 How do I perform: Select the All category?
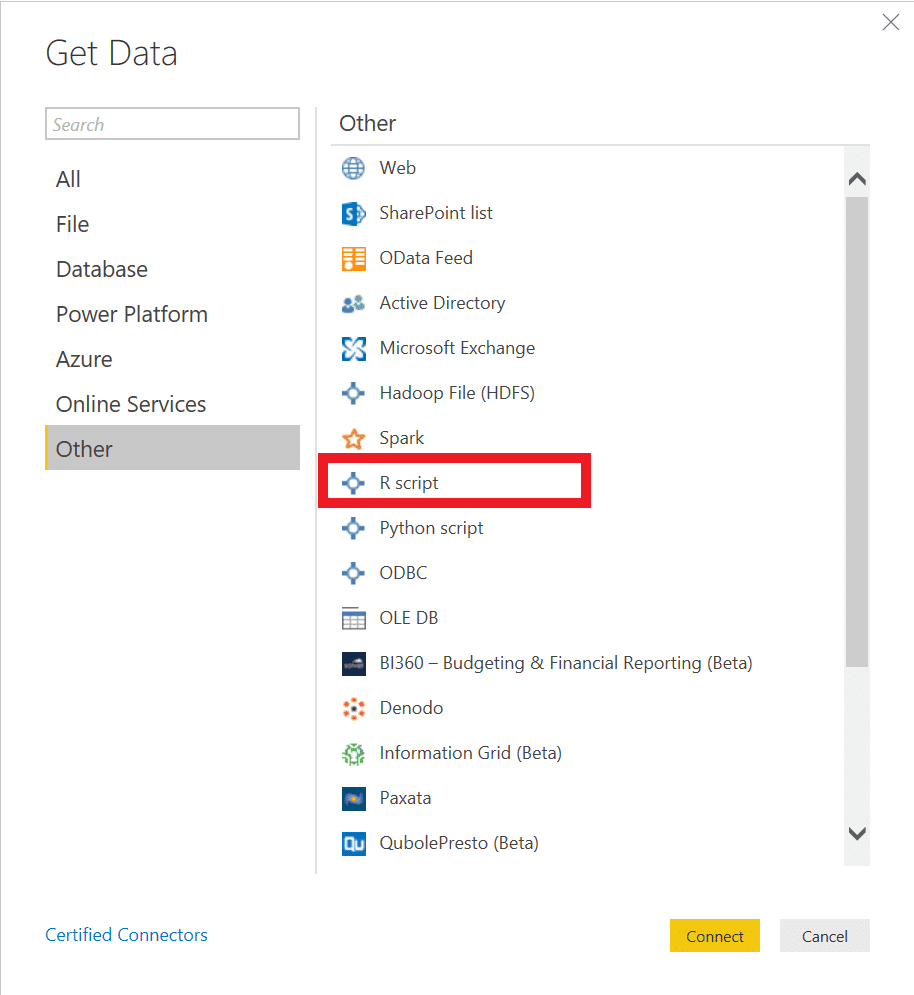(x=172, y=180)
